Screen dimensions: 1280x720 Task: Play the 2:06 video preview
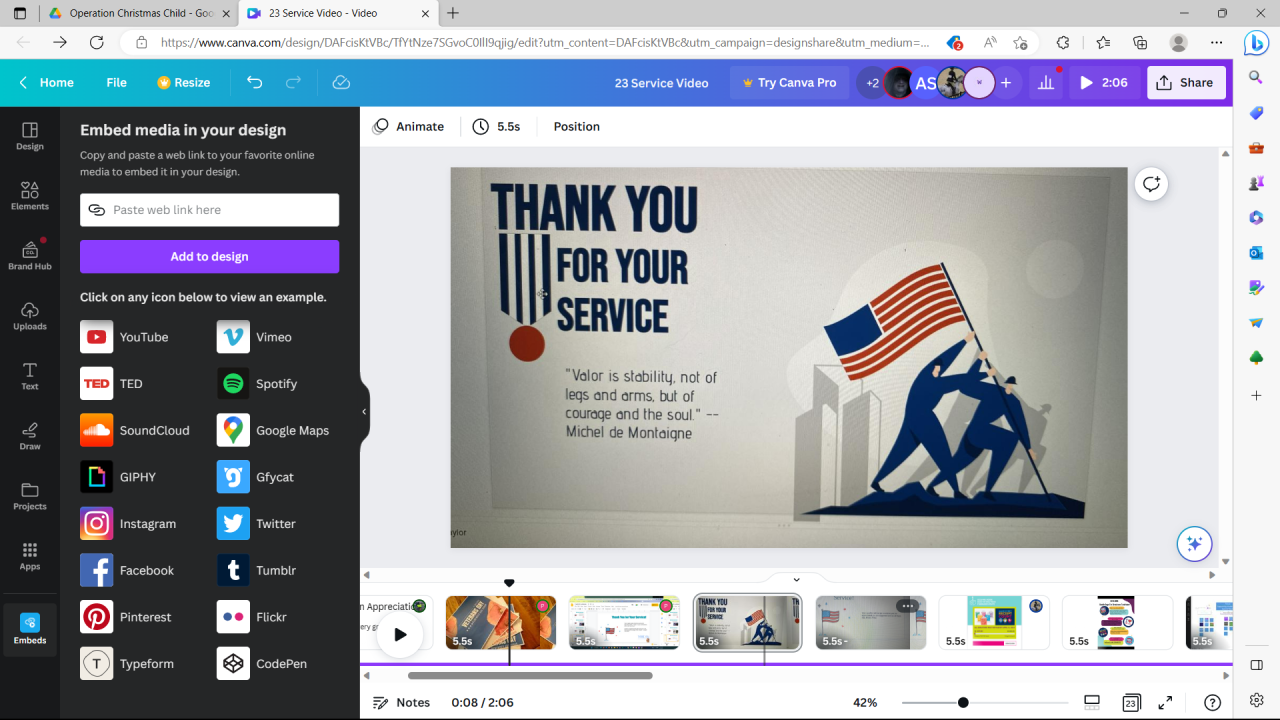pyautogui.click(x=1104, y=83)
